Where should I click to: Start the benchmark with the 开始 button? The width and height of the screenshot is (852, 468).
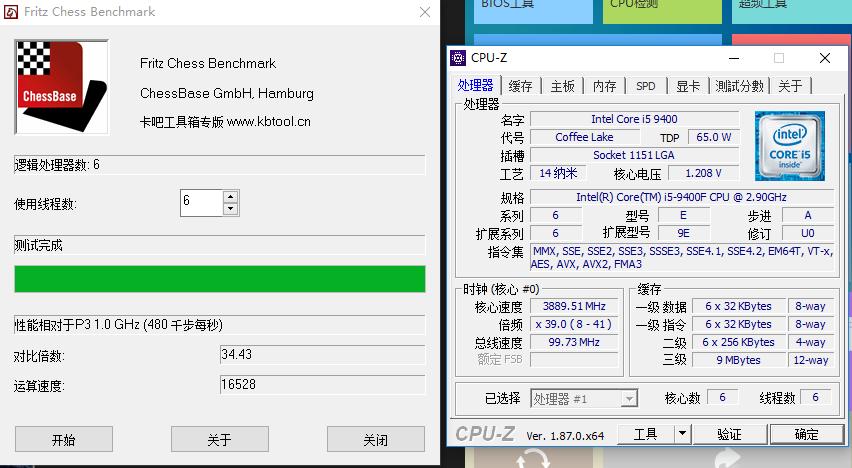[x=64, y=439]
